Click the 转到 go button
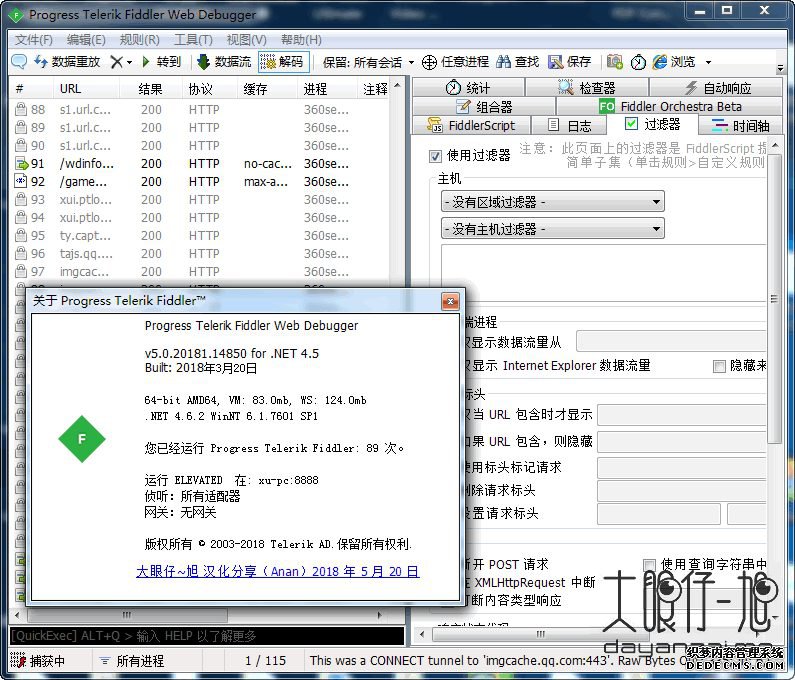 click(x=161, y=62)
